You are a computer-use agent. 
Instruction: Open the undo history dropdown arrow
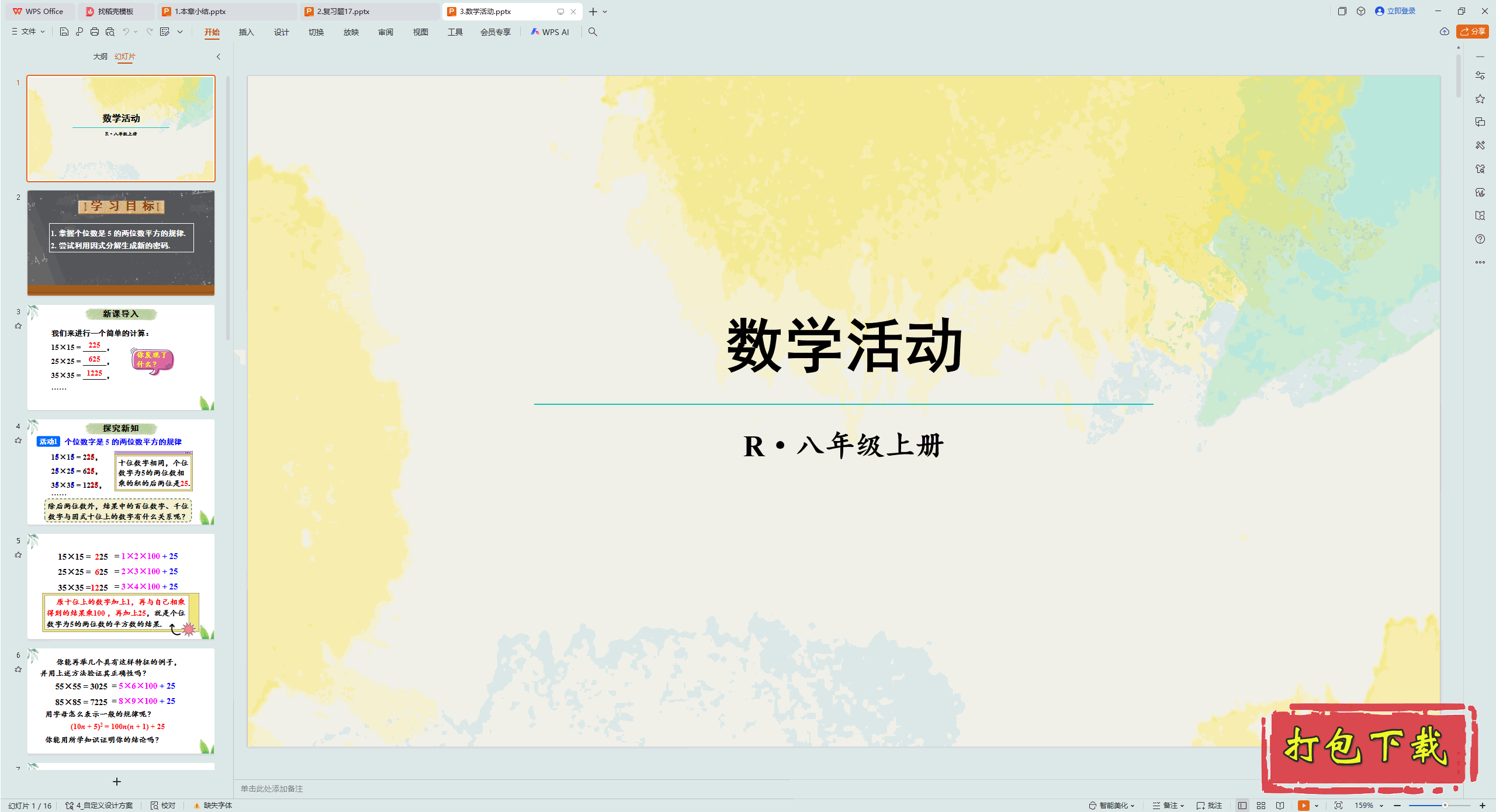136,32
